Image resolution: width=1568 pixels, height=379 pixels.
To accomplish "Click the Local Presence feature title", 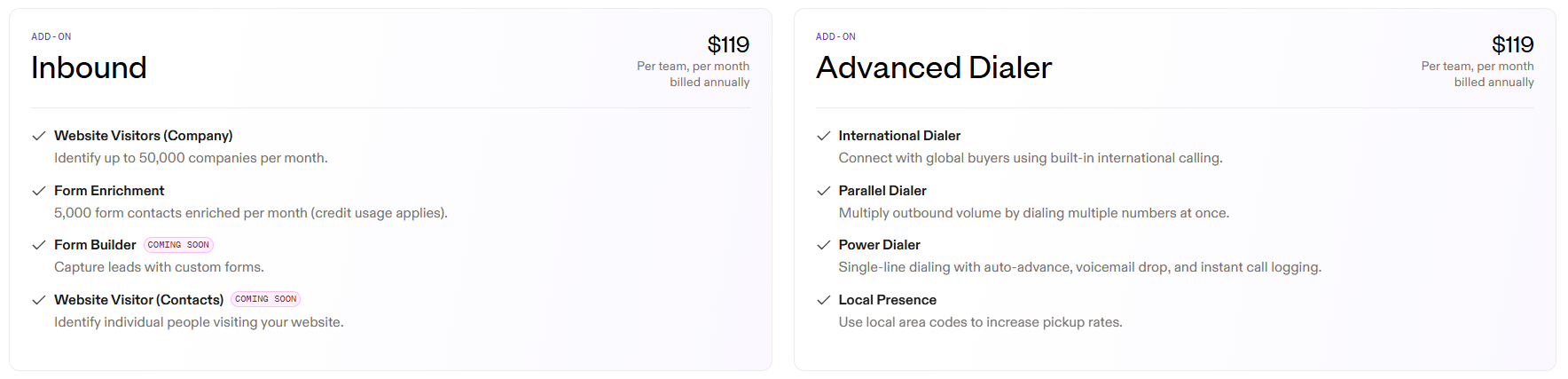I will (888, 300).
